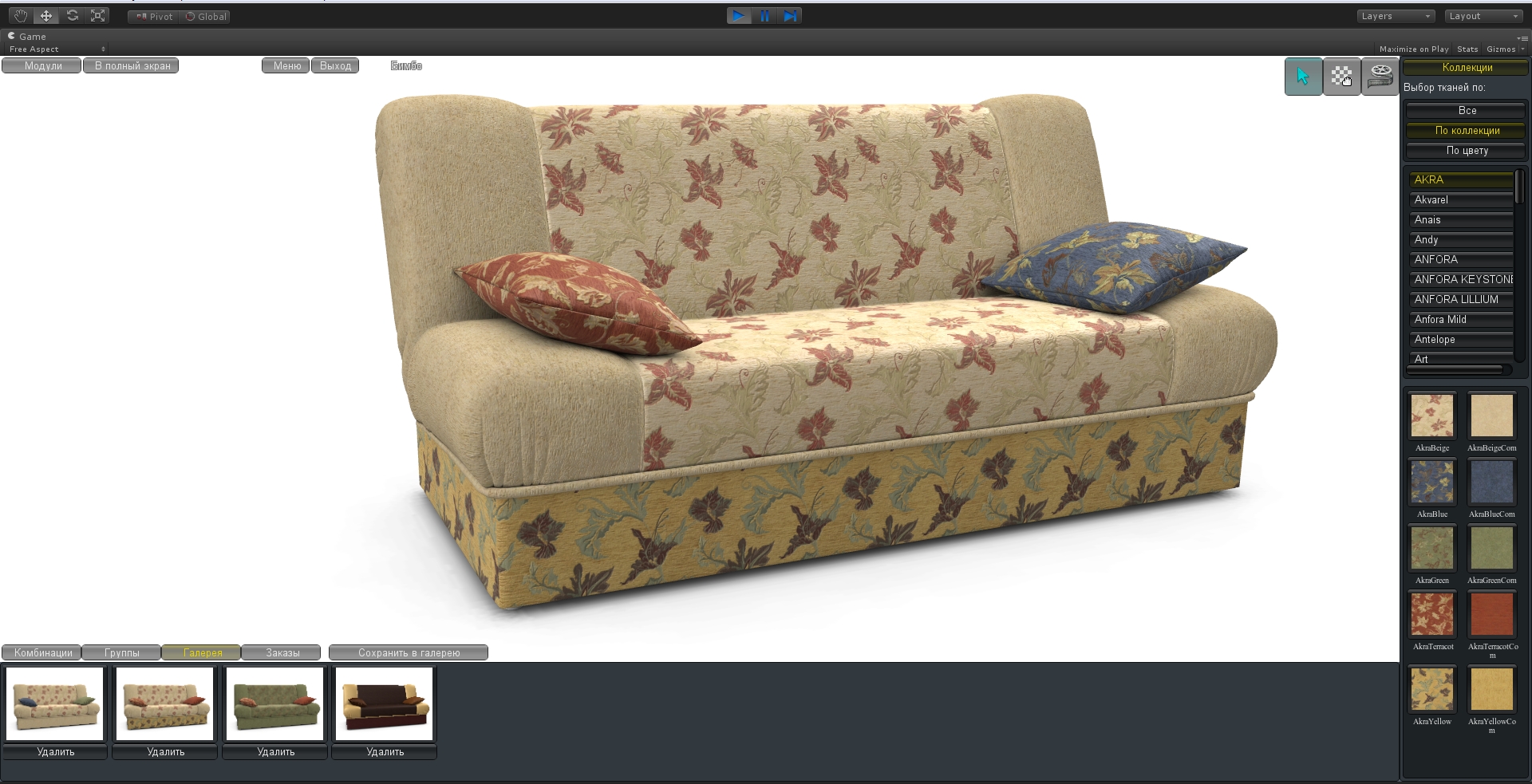Expand the Free Aspect dropdown
Viewport: 1532px width, 784px height.
pyautogui.click(x=57, y=49)
